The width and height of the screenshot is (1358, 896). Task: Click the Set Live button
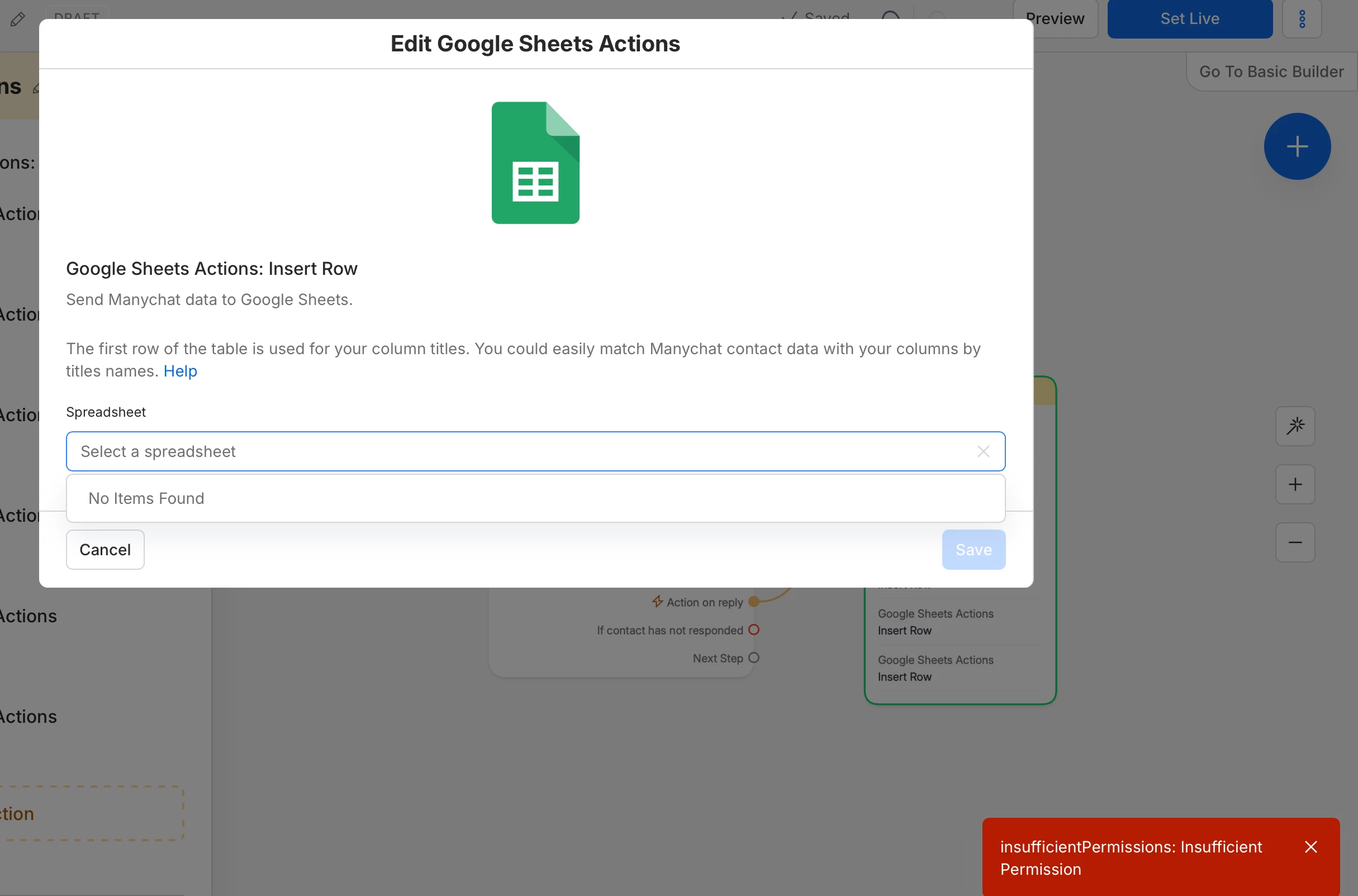(x=1190, y=19)
